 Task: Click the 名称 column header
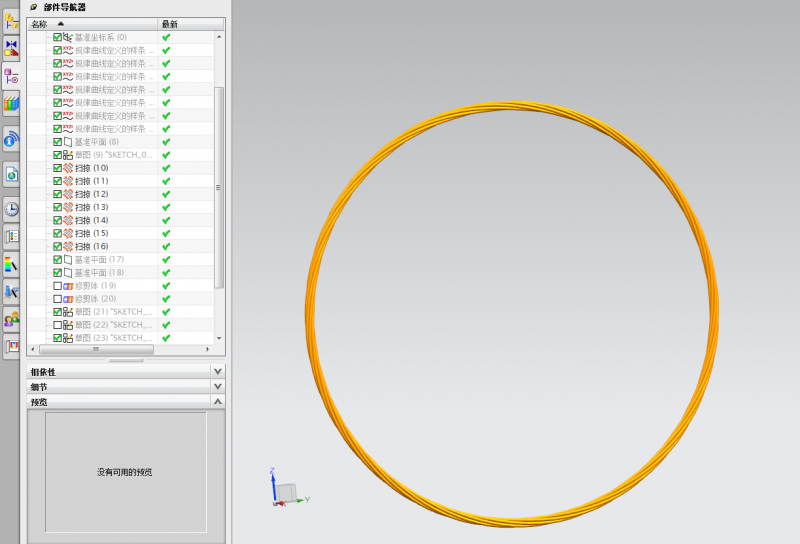(x=92, y=24)
